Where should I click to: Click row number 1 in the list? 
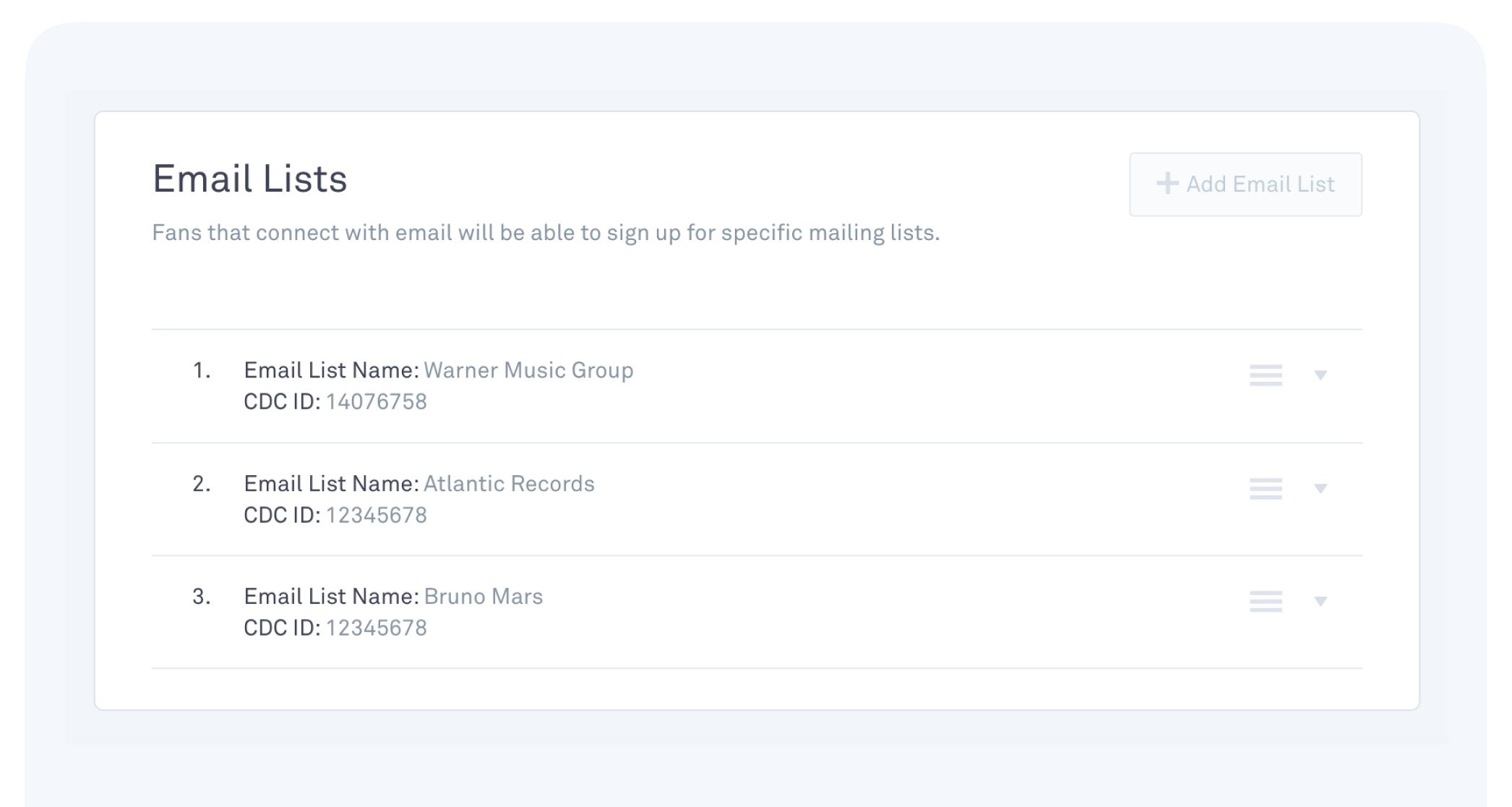pyautogui.click(x=201, y=371)
